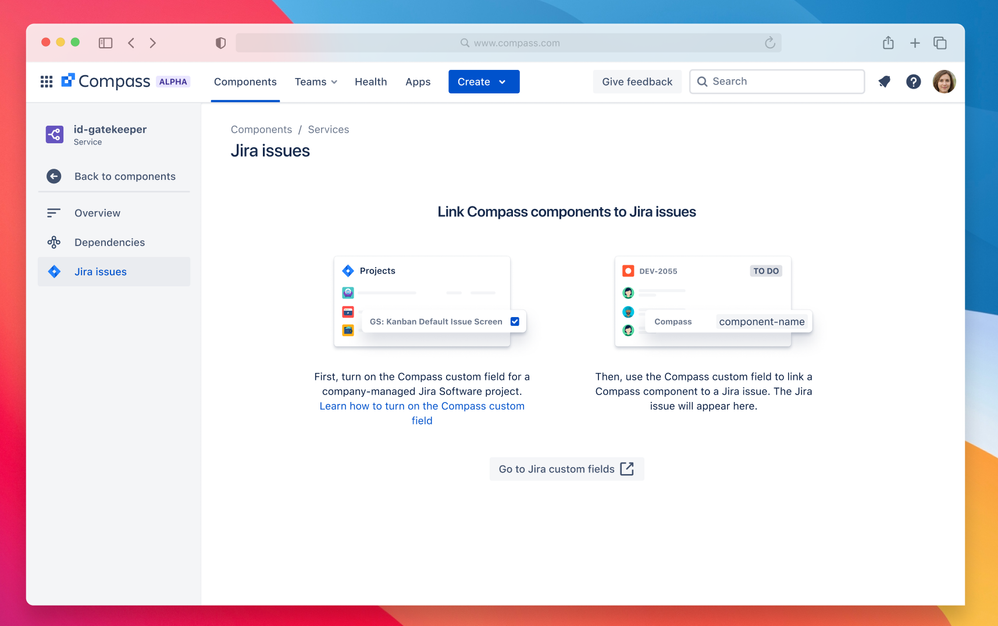Image resolution: width=998 pixels, height=626 pixels.
Task: Open the notifications bell icon
Action: (884, 81)
